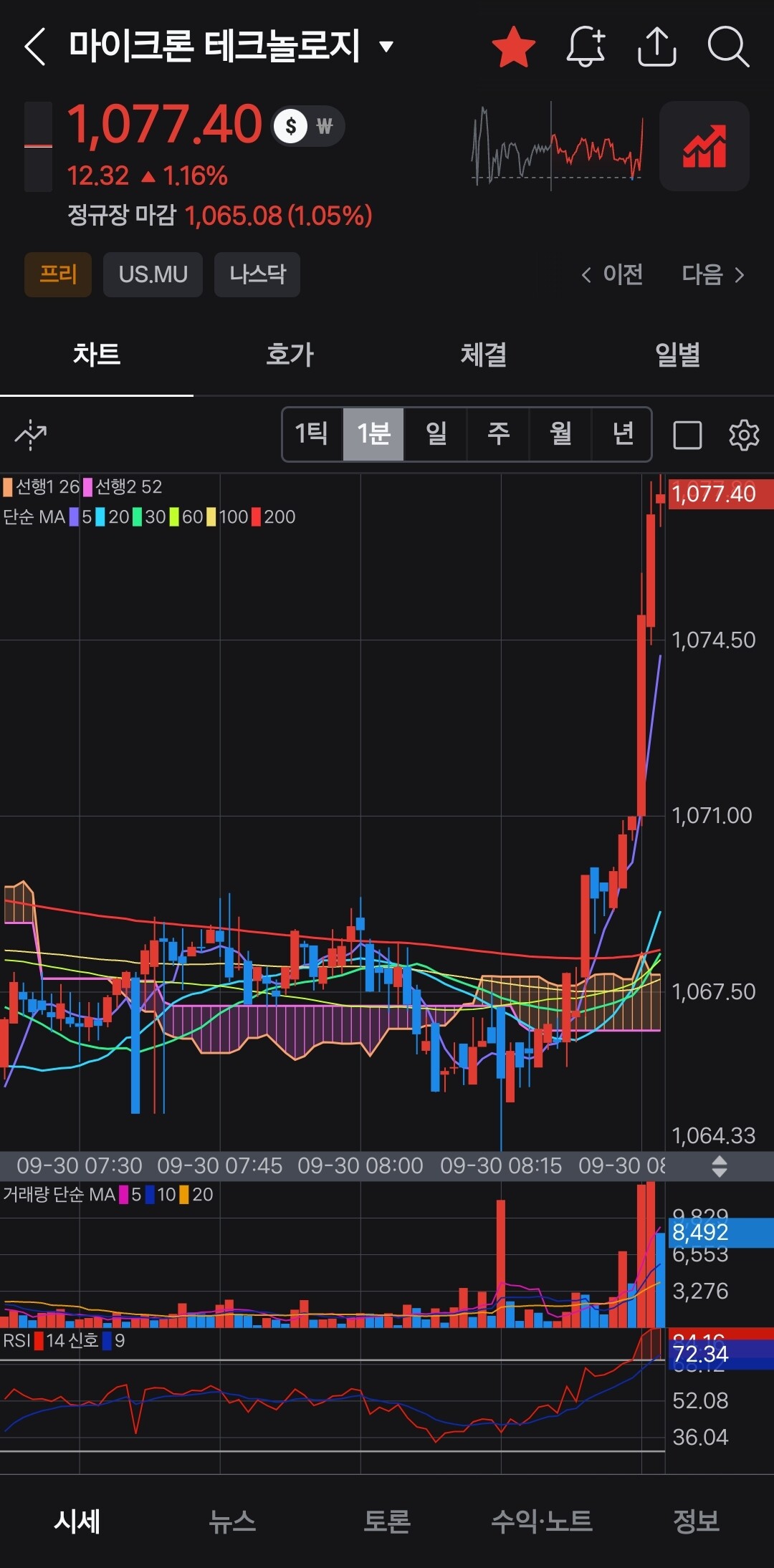This screenshot has height=1568, width=774.
Task: Tap the US.MU ticker button
Action: pos(153,274)
